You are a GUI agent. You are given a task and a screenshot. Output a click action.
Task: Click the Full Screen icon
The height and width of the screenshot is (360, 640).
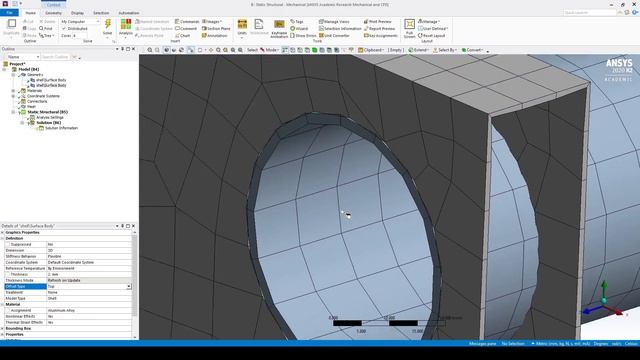pyautogui.click(x=409, y=24)
